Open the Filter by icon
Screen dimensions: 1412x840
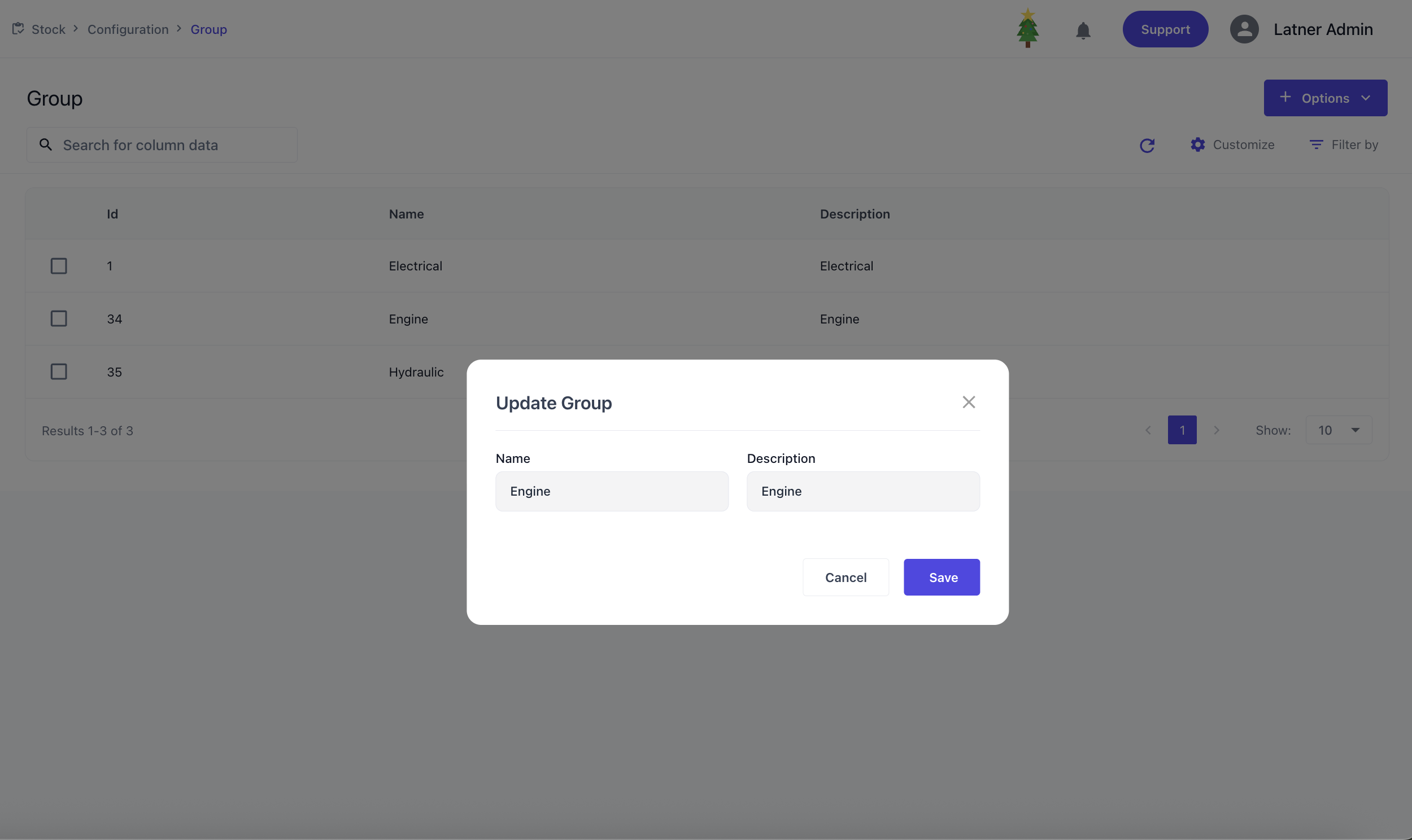1316,145
